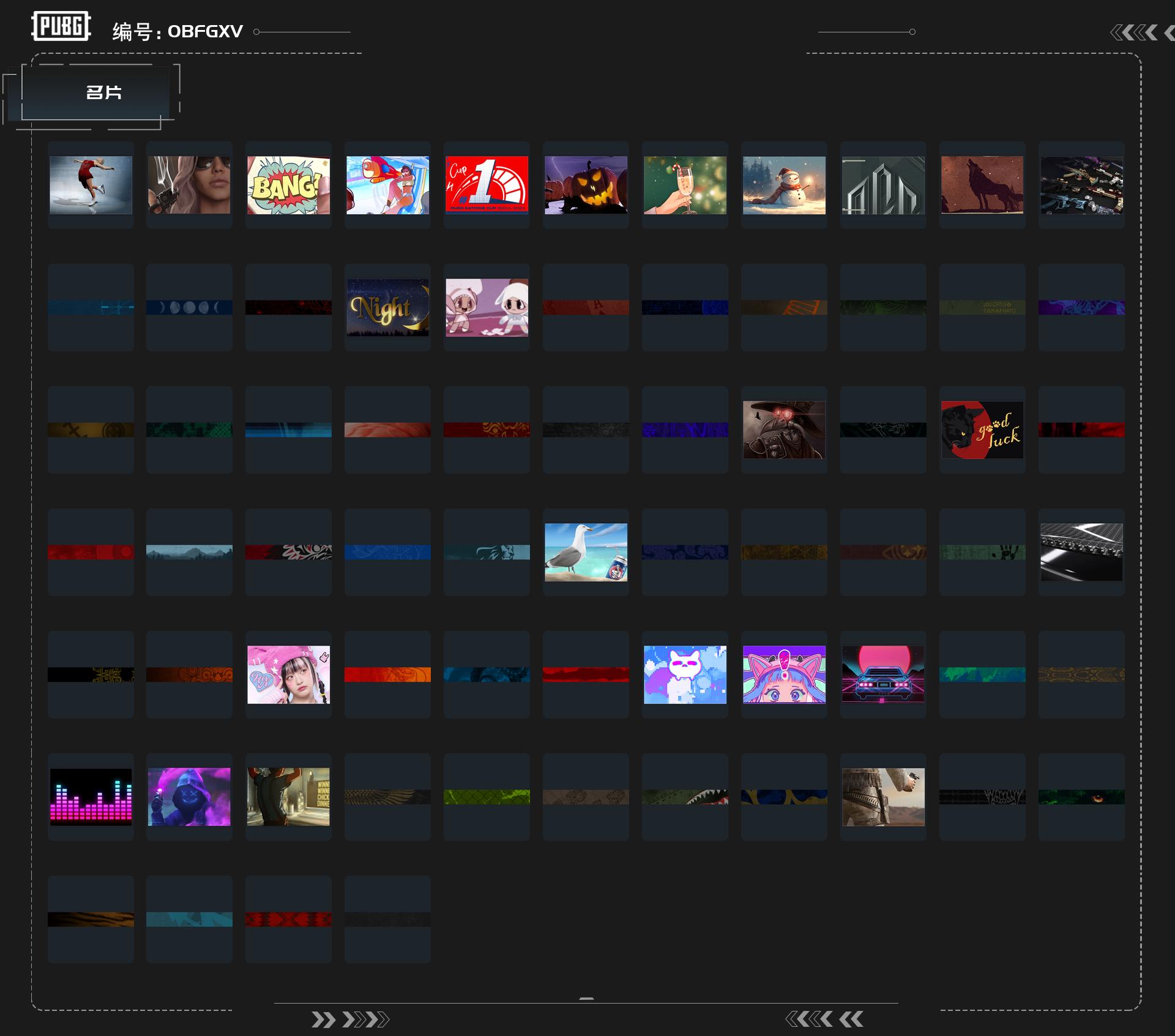Choose the good luck black cat namecard
Image resolution: width=1175 pixels, height=1036 pixels.
point(982,430)
